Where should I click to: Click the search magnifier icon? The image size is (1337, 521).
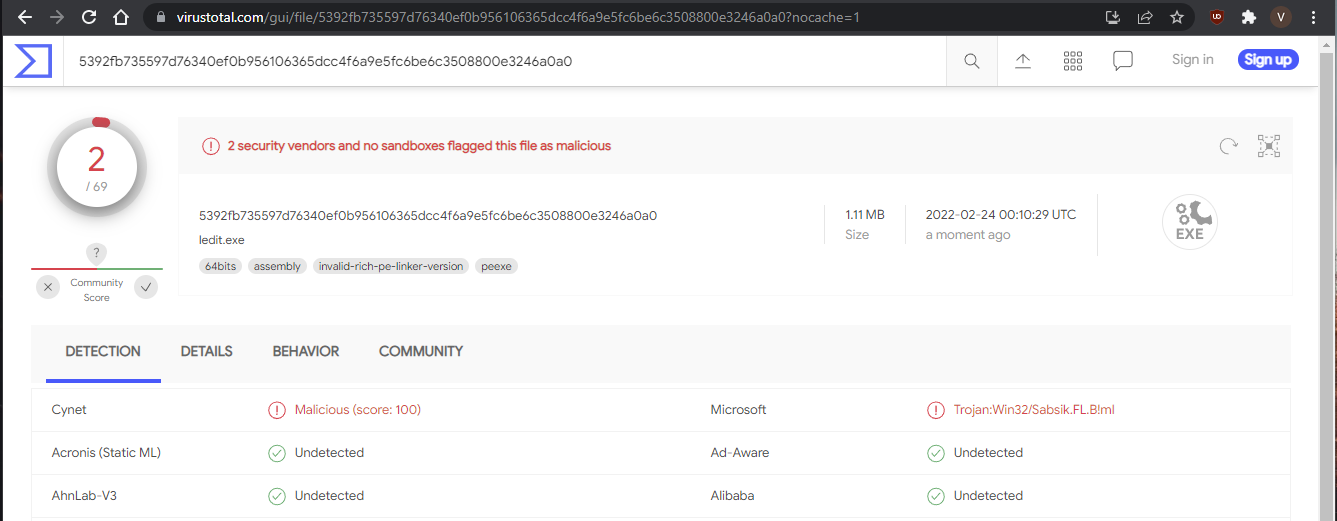click(972, 61)
